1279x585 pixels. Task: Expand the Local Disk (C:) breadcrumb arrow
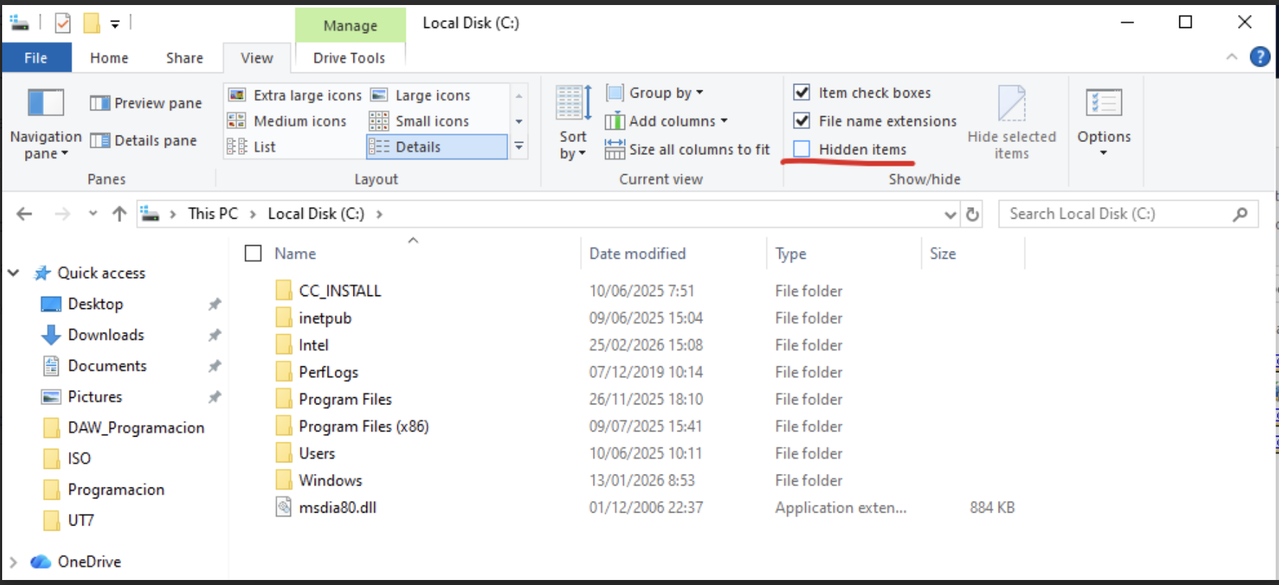(x=379, y=214)
